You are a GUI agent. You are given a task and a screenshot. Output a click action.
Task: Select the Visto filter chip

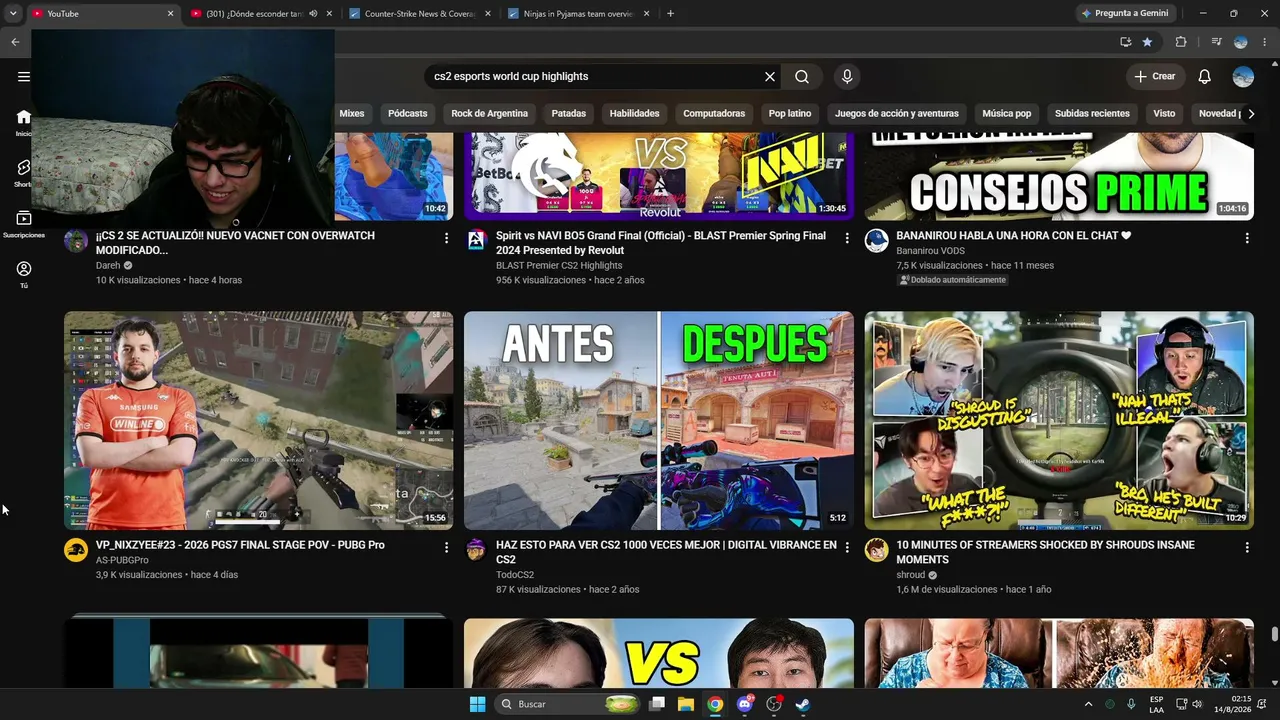click(1164, 114)
